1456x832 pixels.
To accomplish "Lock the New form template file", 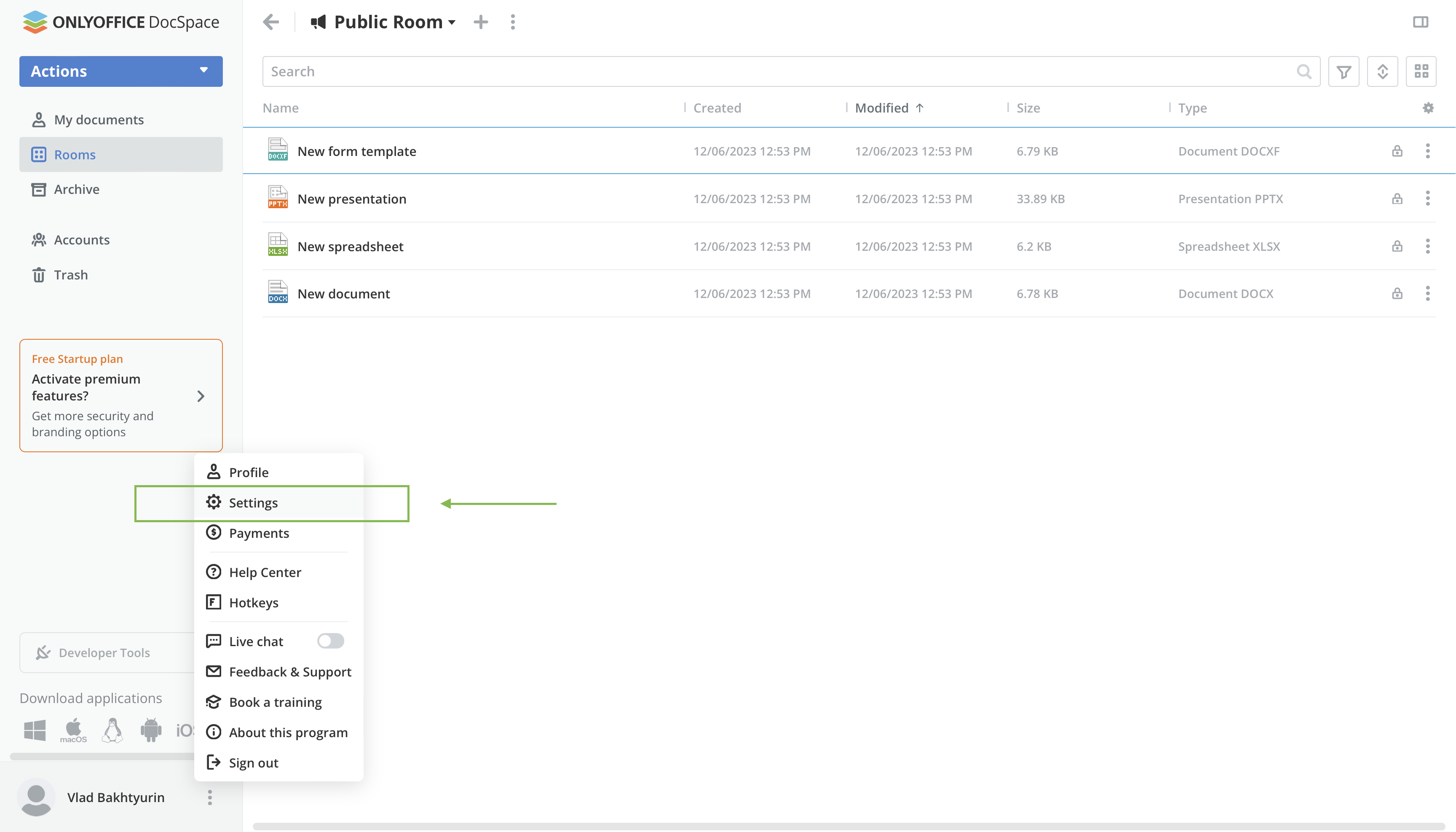I will tap(1397, 151).
